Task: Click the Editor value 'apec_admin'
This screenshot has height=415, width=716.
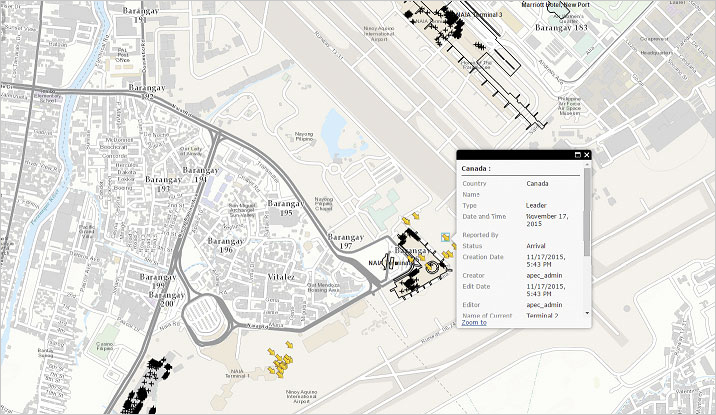Action: [544, 305]
